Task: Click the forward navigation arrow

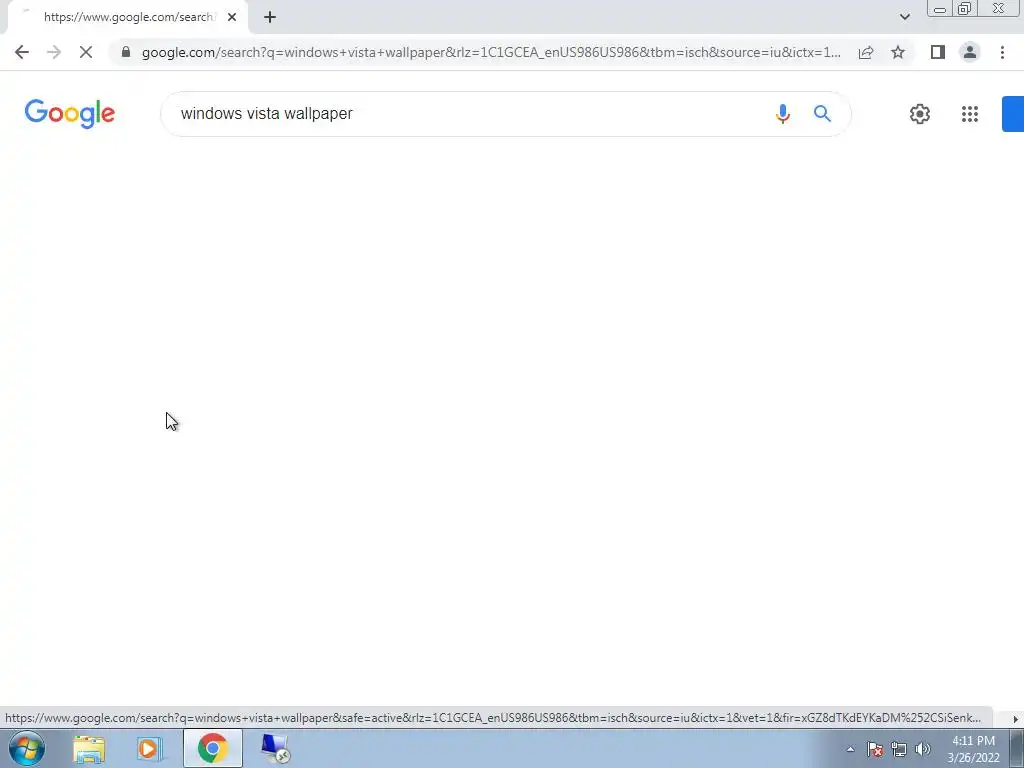Action: point(54,52)
